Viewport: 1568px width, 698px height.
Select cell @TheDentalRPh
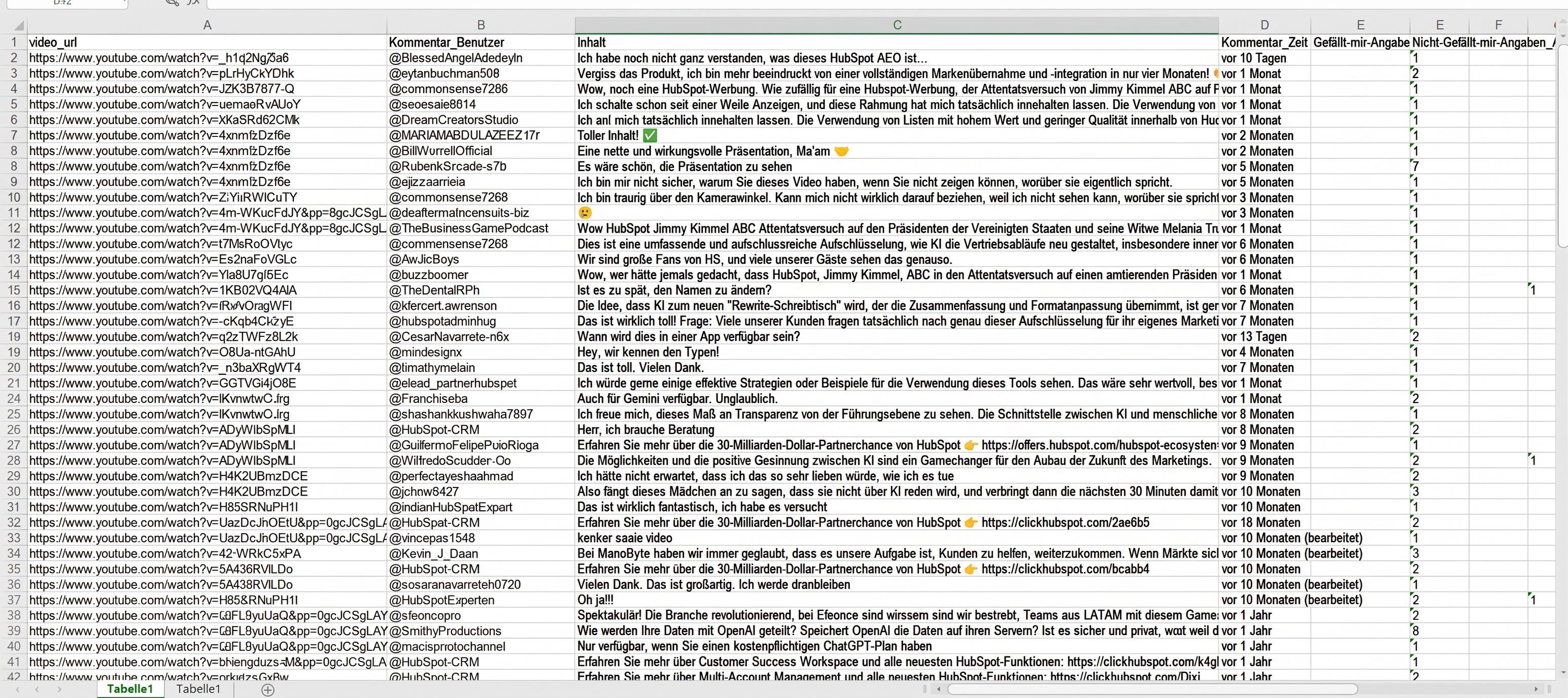click(481, 290)
